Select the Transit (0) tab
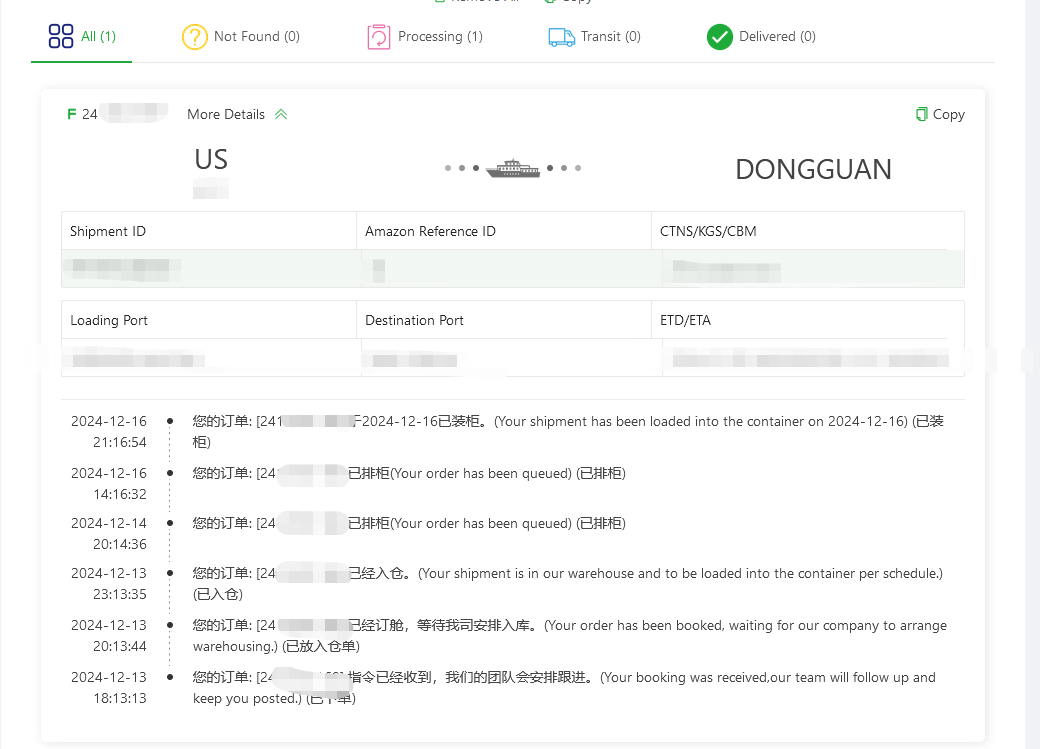Screen dimensions: 1040x749 click(610, 37)
